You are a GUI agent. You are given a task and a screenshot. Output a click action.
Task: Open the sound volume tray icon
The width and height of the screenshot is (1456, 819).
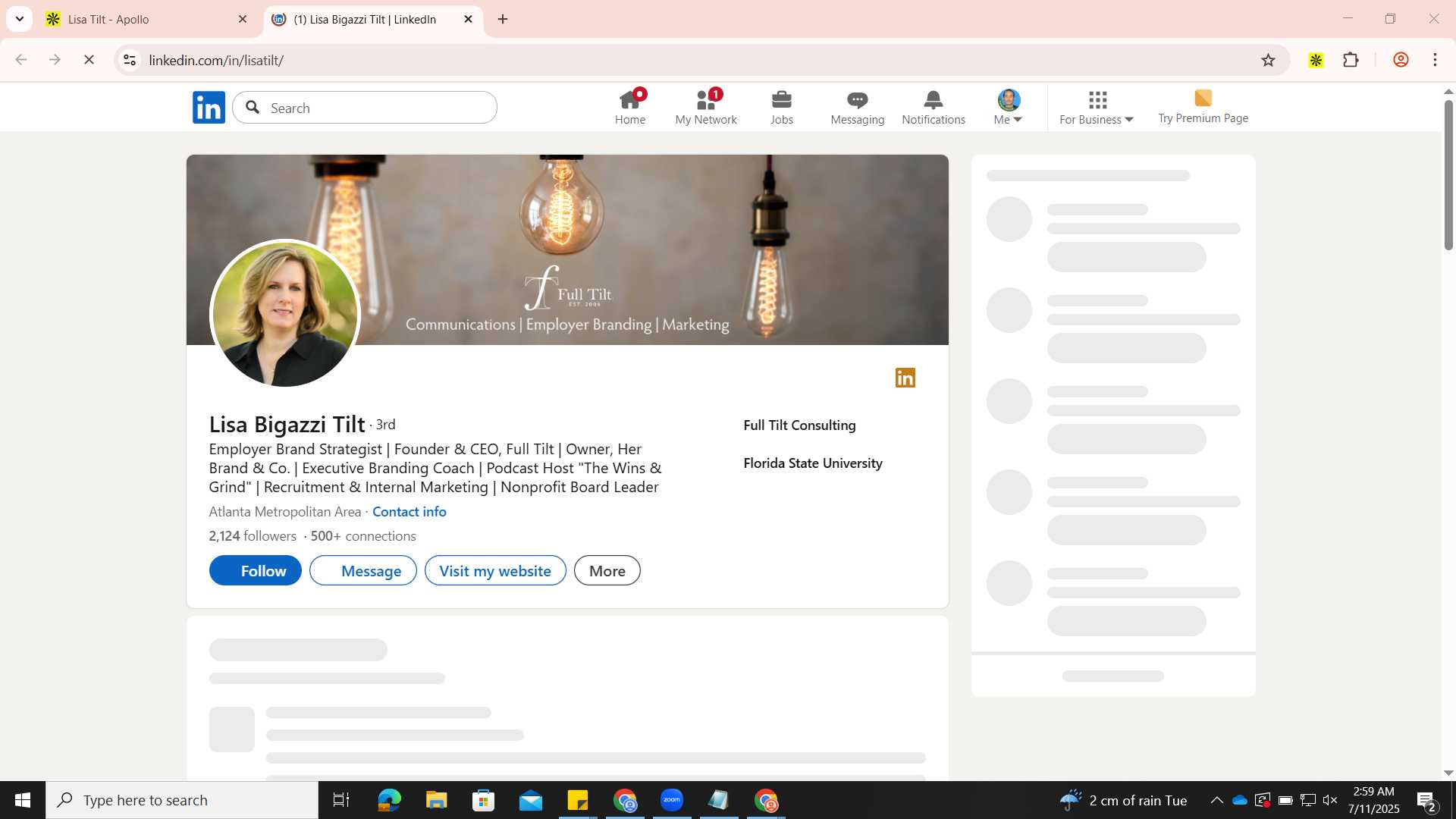click(x=1330, y=800)
